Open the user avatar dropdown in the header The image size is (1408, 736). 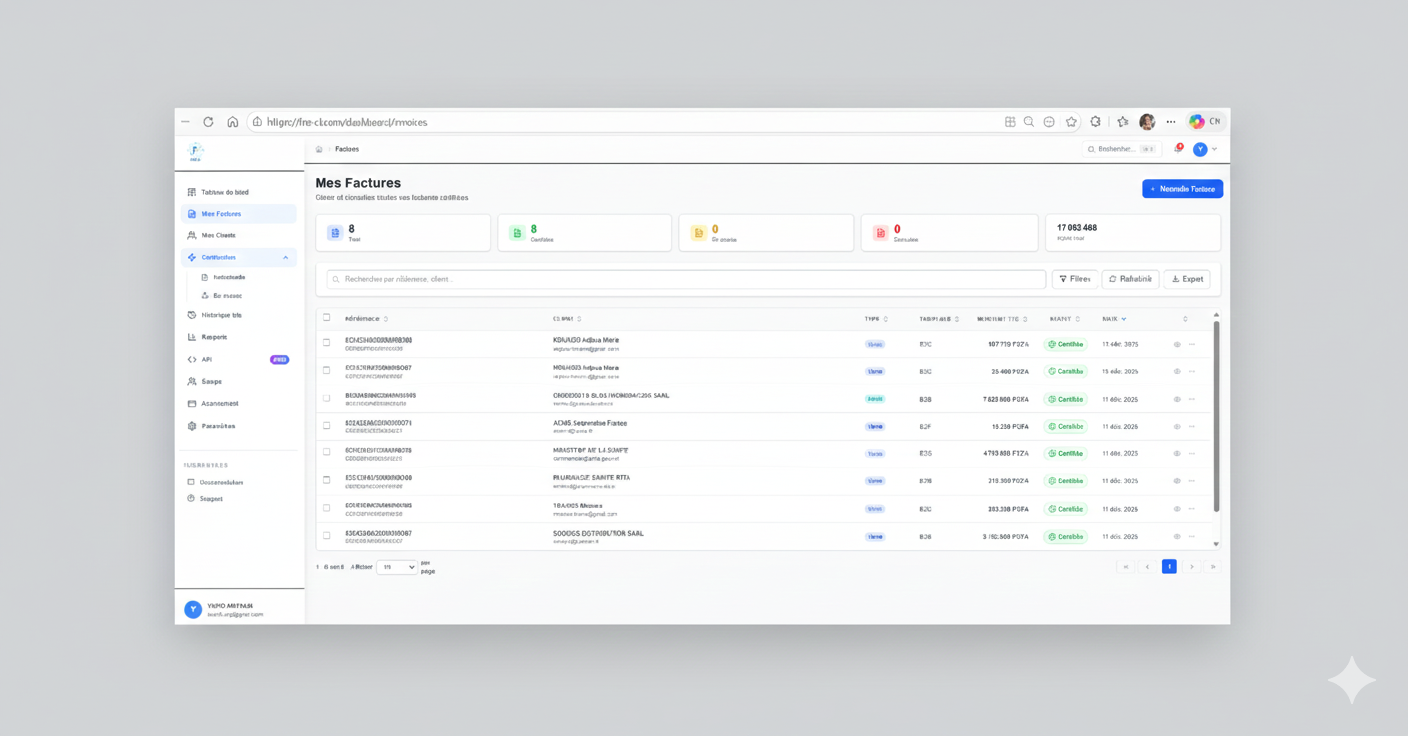point(1205,149)
